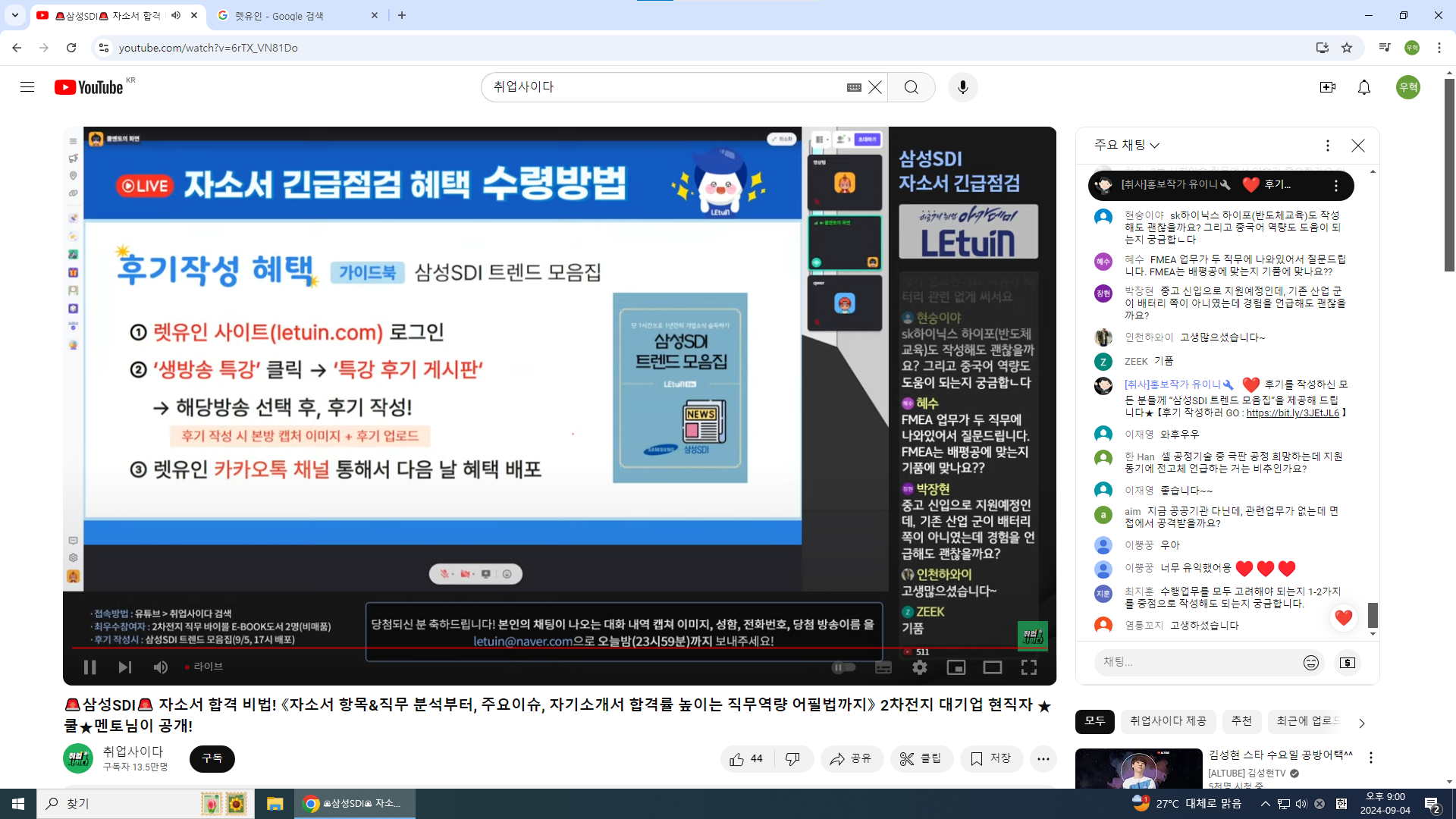Image resolution: width=1456 pixels, height=819 pixels.
Task: Select the 취업사이다 제공 filter chip
Action: pyautogui.click(x=1168, y=721)
